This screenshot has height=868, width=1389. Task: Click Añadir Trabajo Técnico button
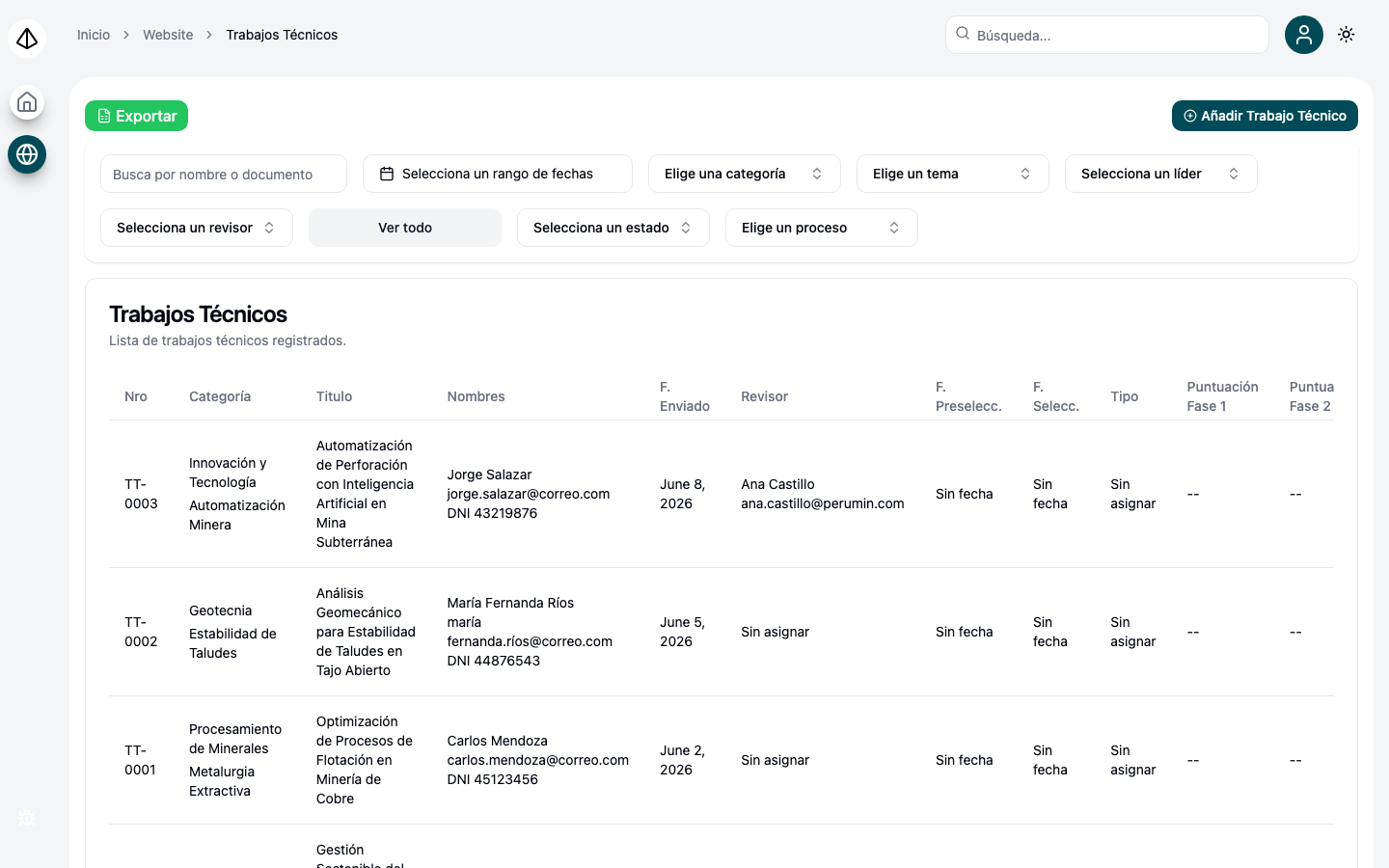pos(1265,116)
